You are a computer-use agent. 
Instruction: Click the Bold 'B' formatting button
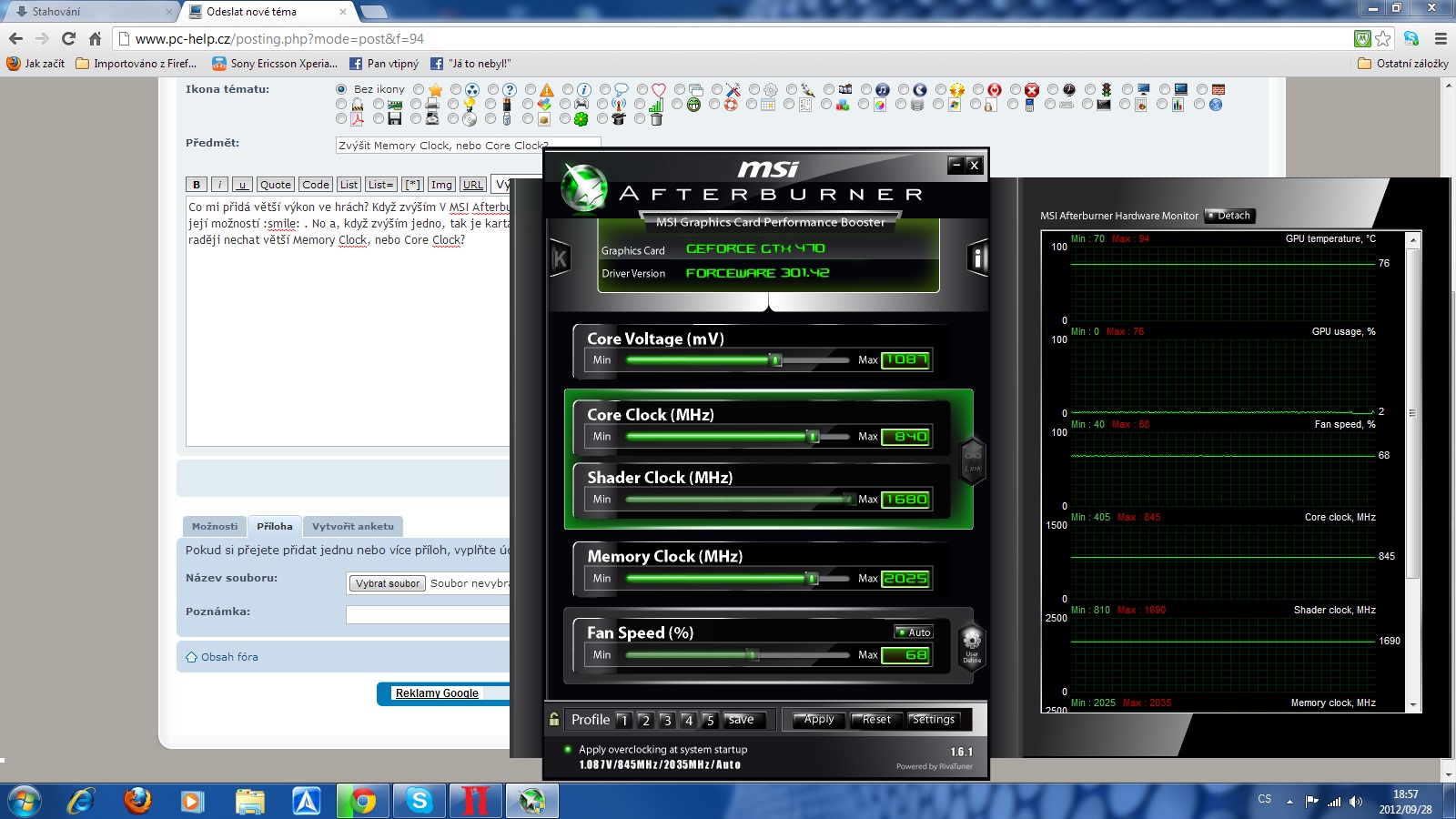click(x=196, y=185)
